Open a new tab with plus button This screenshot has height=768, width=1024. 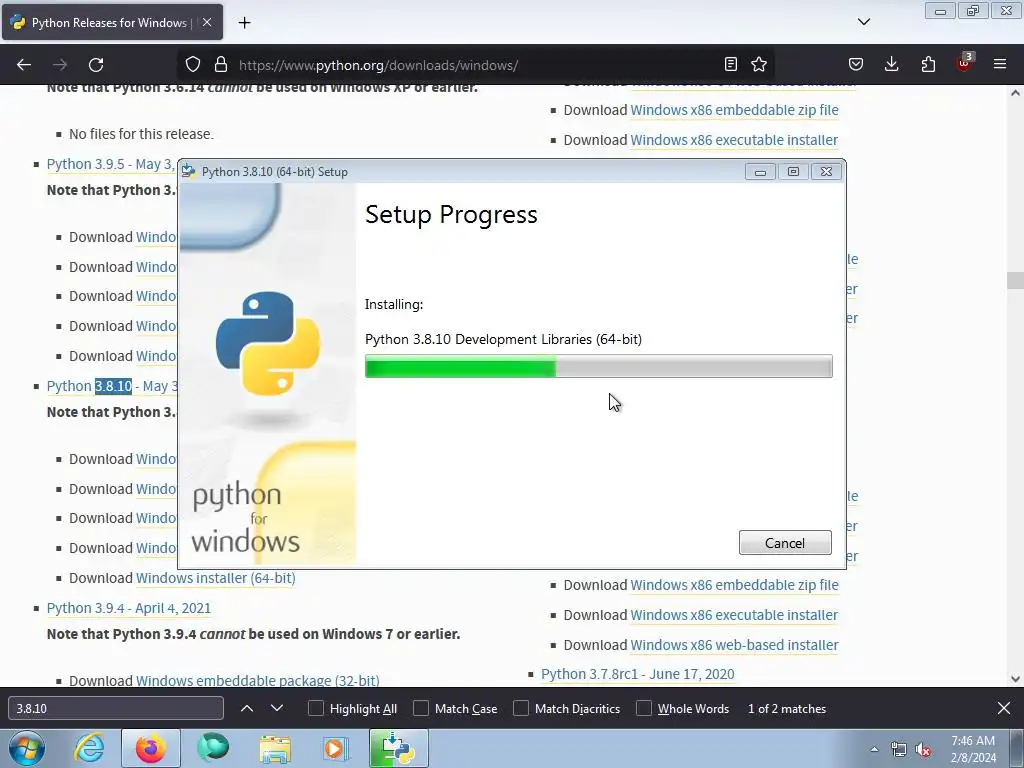(x=244, y=23)
